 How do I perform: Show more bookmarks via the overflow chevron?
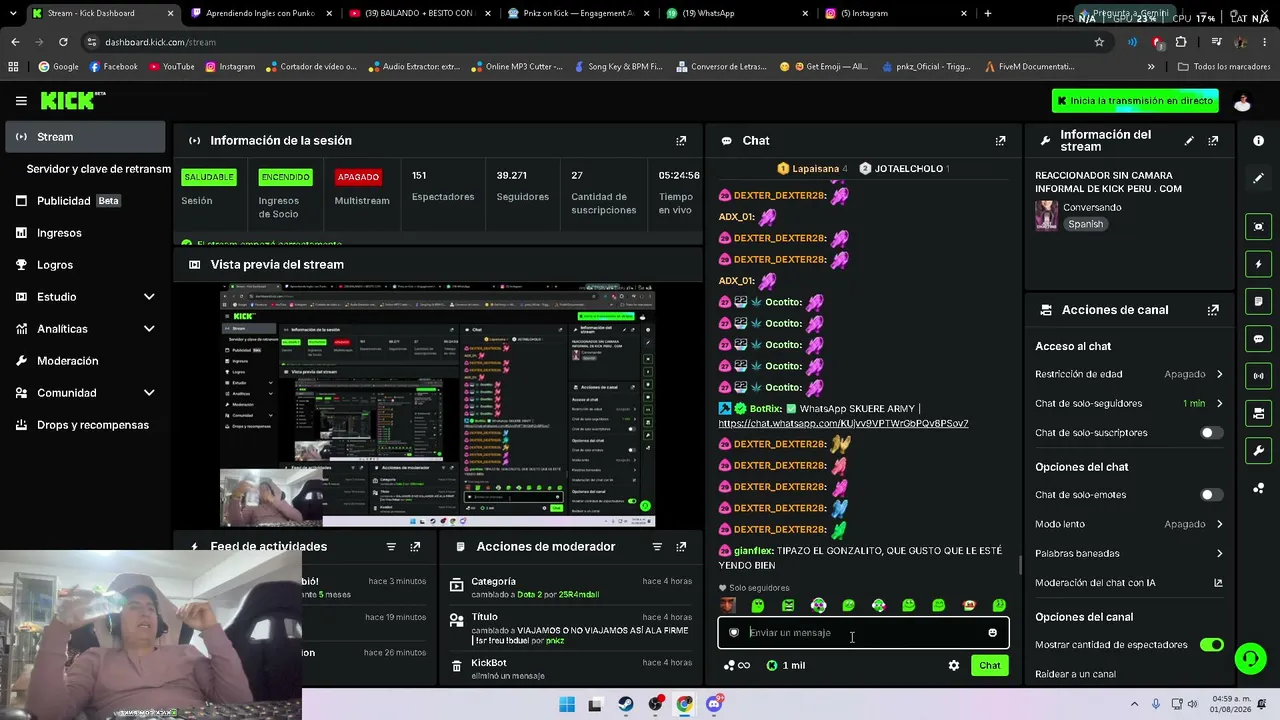[1151, 67]
